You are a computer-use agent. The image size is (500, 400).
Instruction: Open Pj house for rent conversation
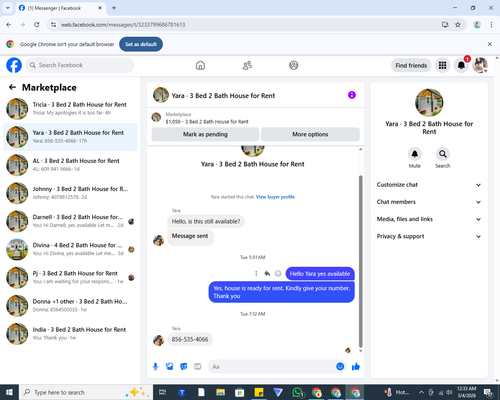(x=70, y=277)
